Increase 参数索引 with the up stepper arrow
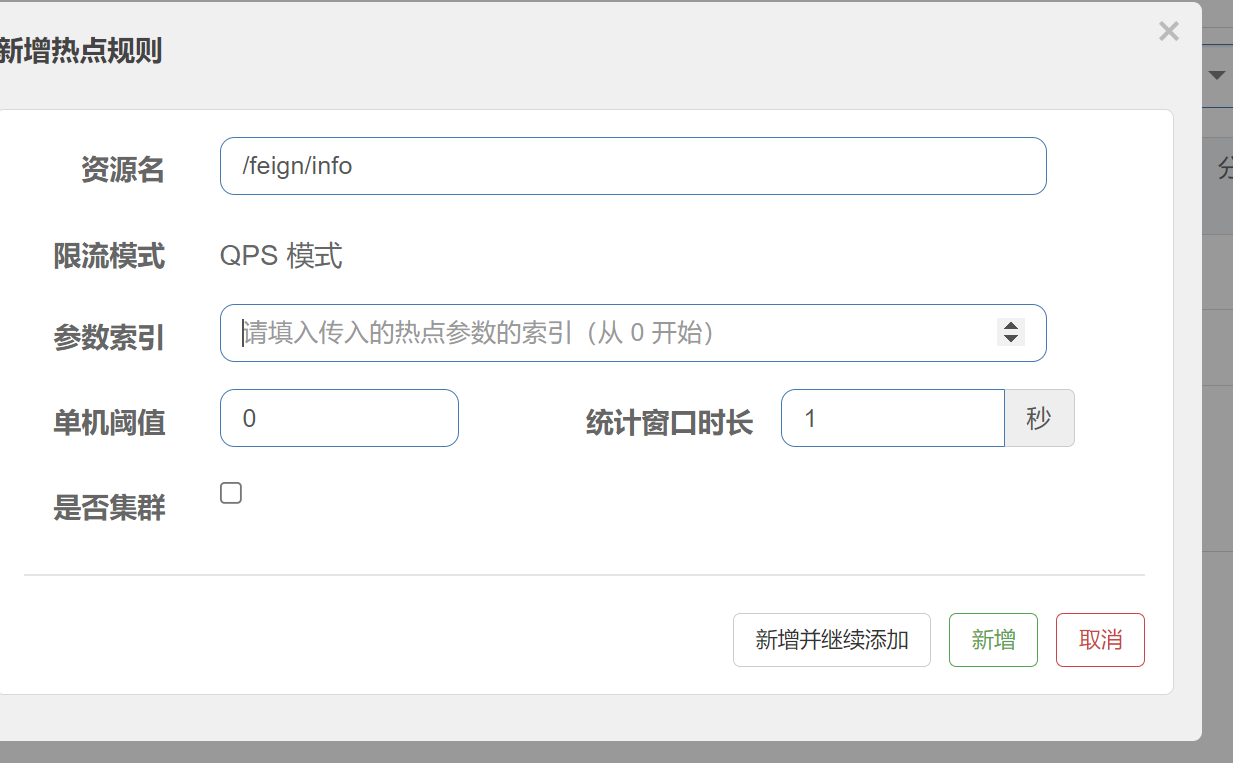This screenshot has width=1233, height=763. pos(1011,326)
